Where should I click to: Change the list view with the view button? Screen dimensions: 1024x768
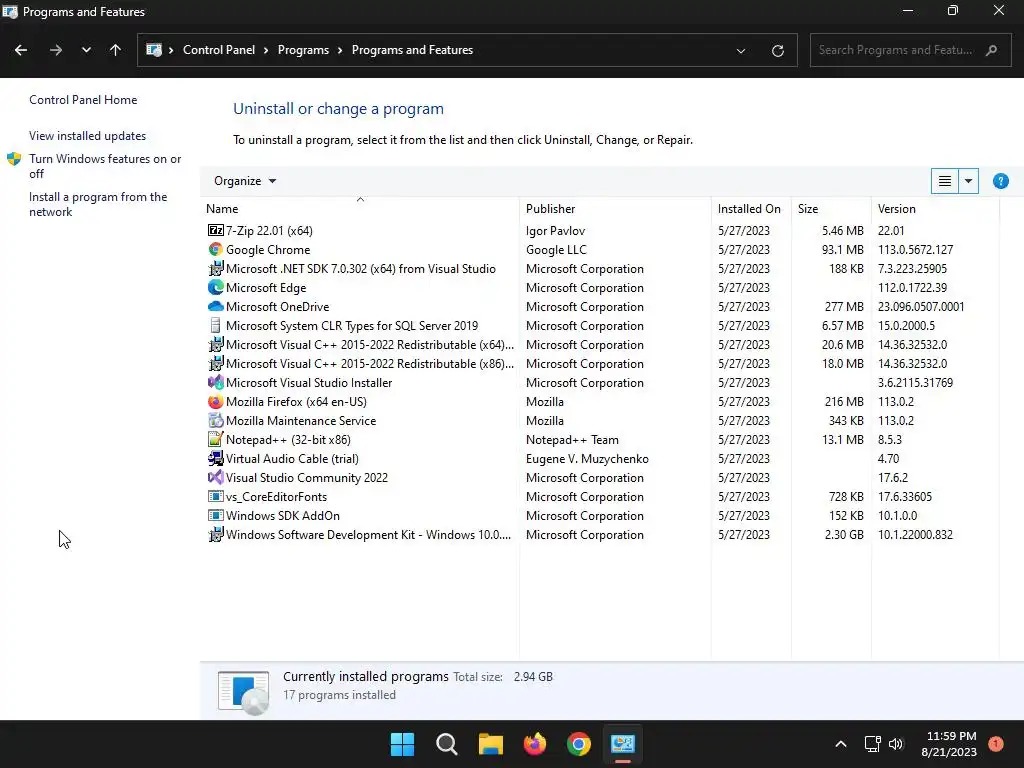tap(944, 181)
